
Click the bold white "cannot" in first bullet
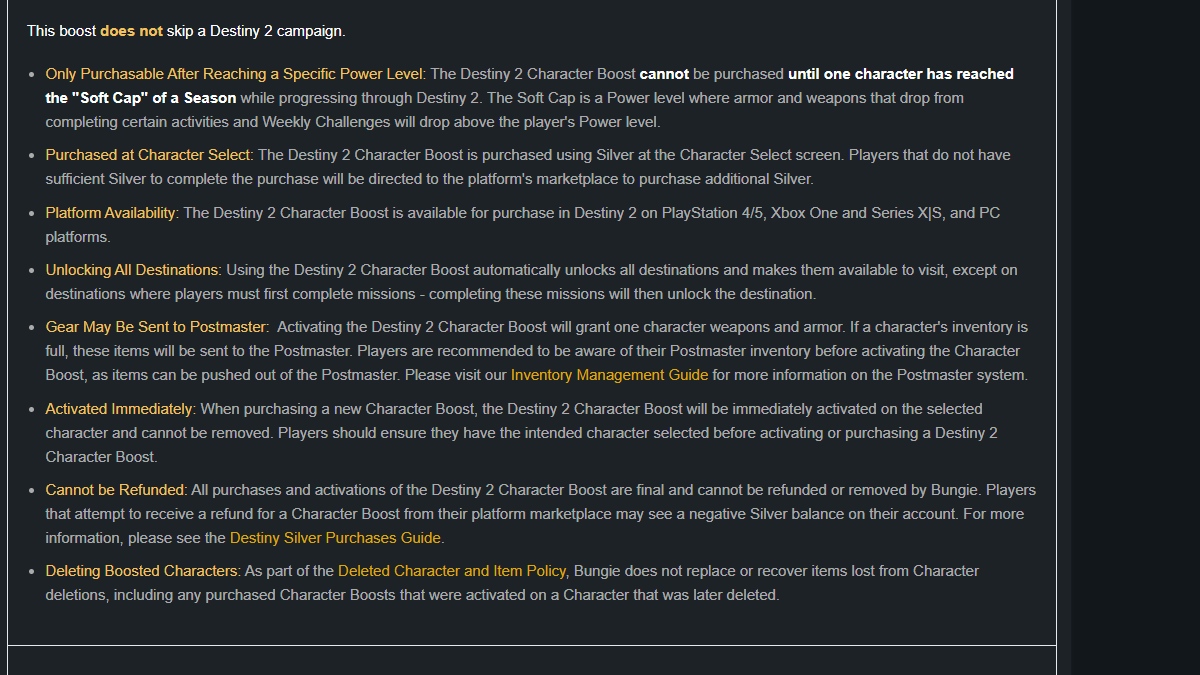click(x=664, y=74)
